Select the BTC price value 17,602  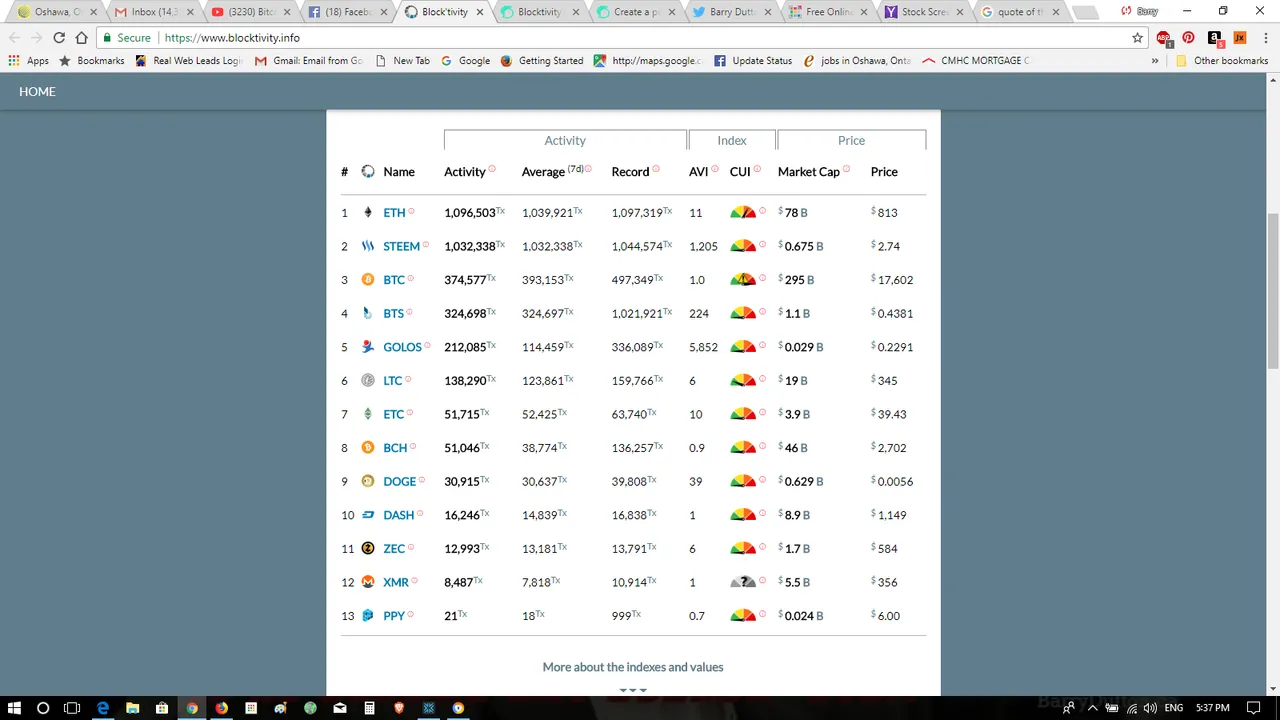click(x=895, y=280)
